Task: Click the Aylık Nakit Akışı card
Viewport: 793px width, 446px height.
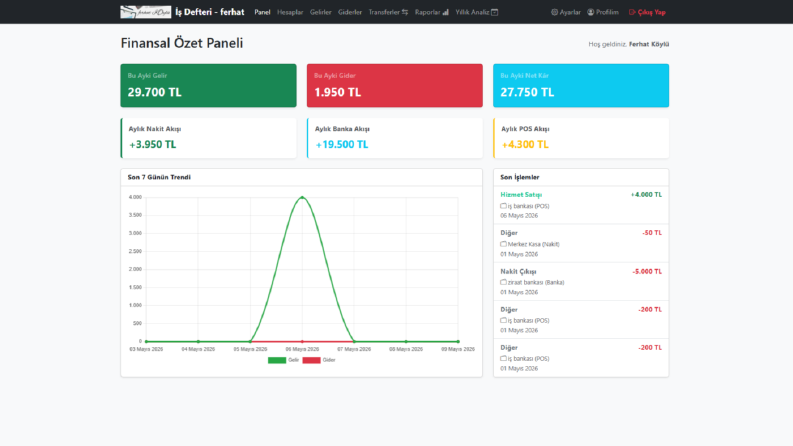Action: [x=208, y=138]
